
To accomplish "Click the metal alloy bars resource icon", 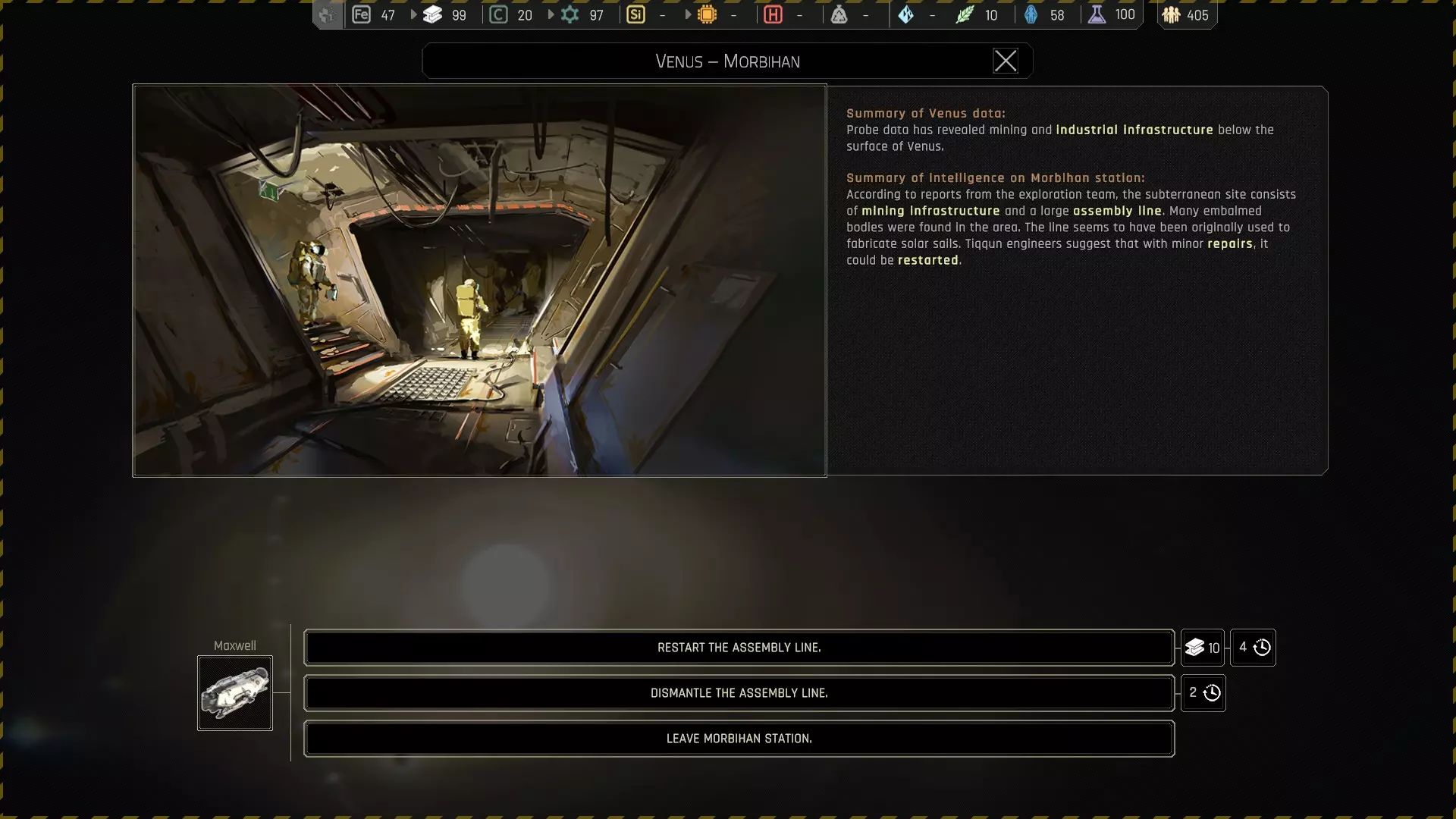I will (x=432, y=14).
